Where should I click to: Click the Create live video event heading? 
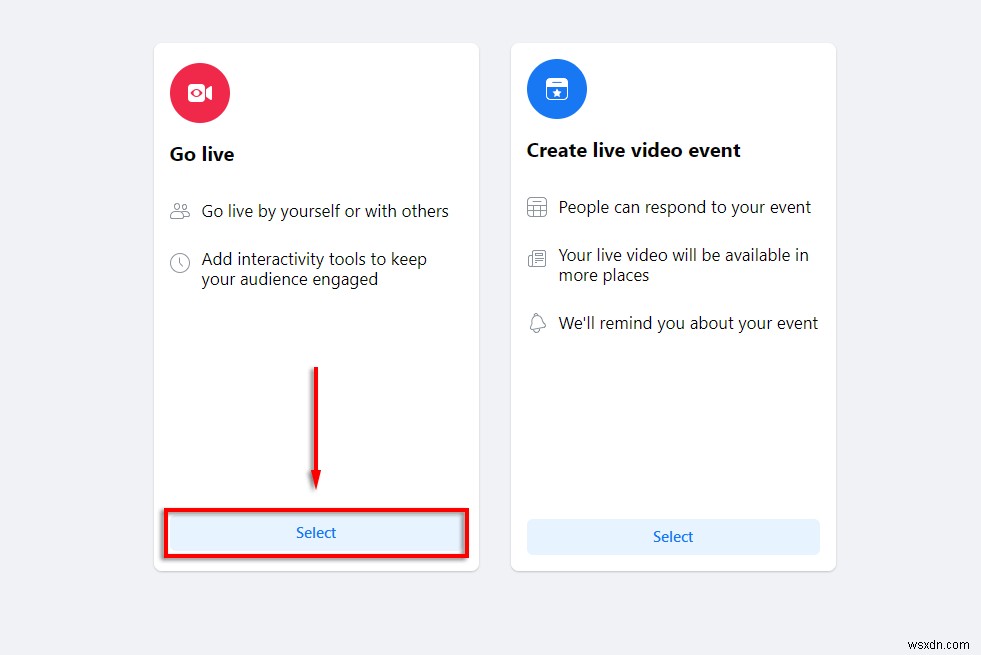633,150
